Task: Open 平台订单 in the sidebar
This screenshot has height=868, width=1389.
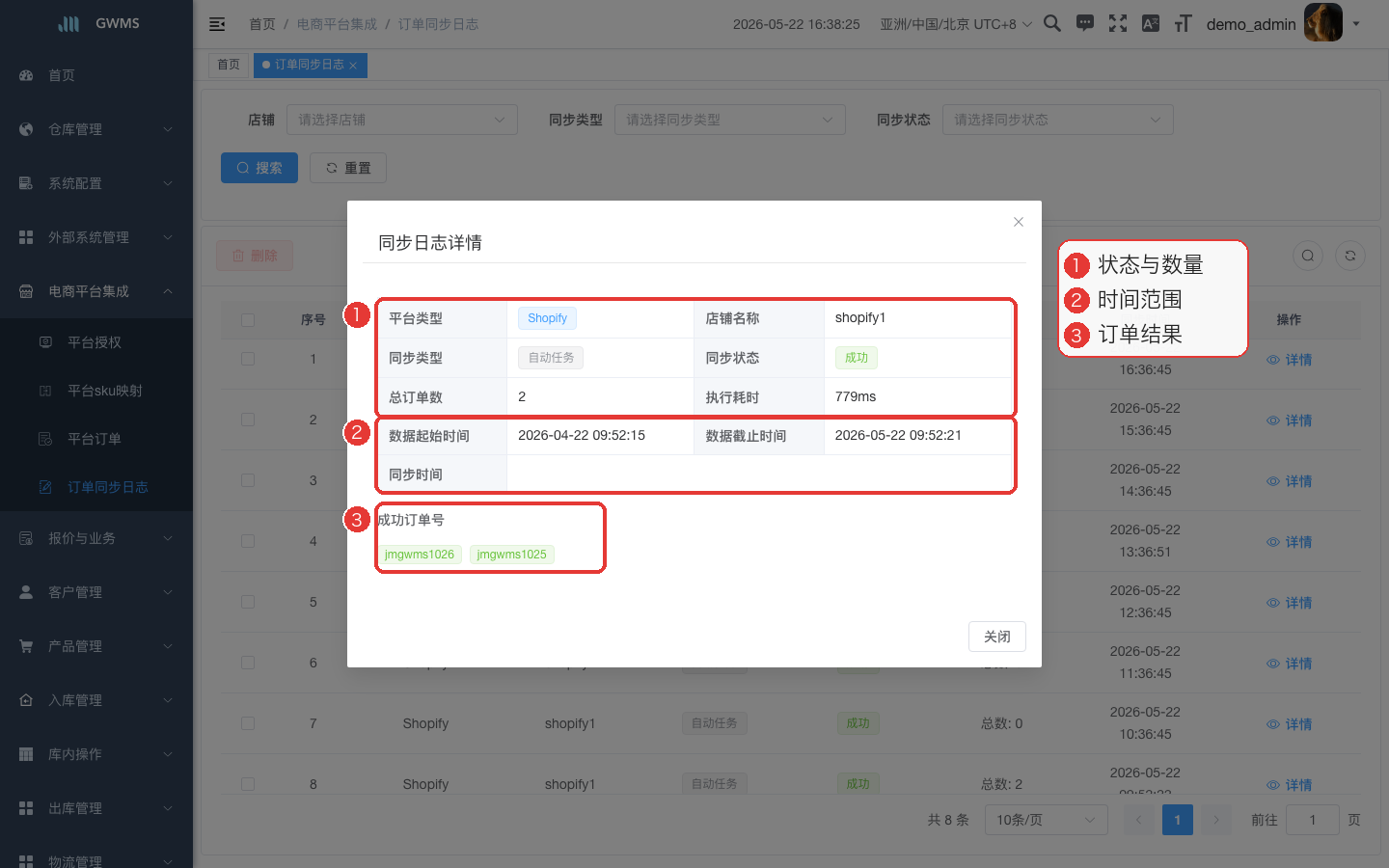Action: coord(96,439)
